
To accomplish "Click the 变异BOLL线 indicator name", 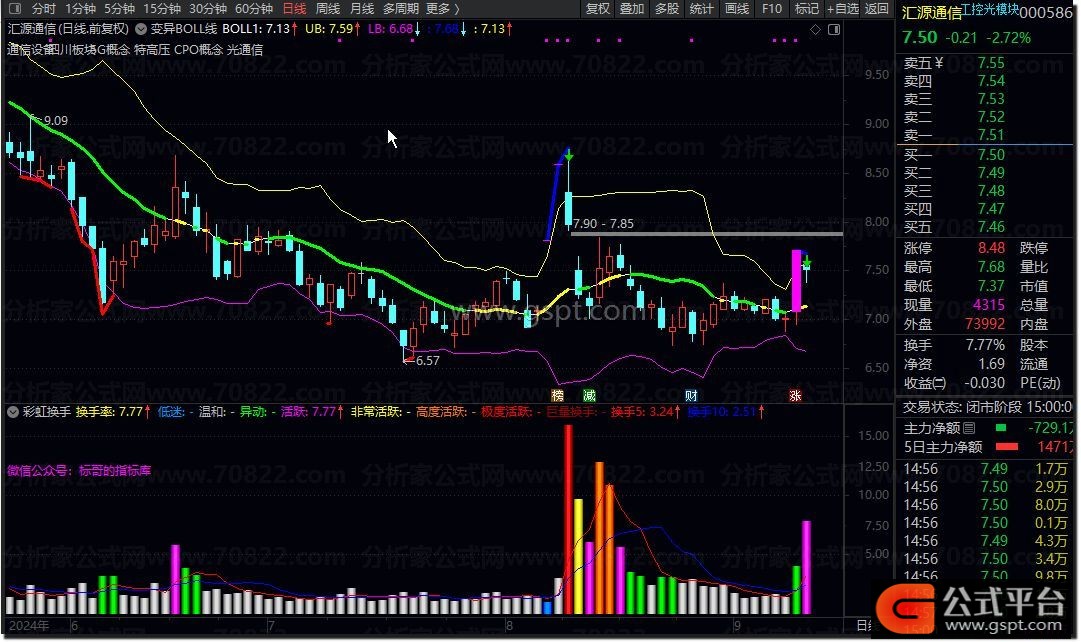I will pyautogui.click(x=183, y=29).
